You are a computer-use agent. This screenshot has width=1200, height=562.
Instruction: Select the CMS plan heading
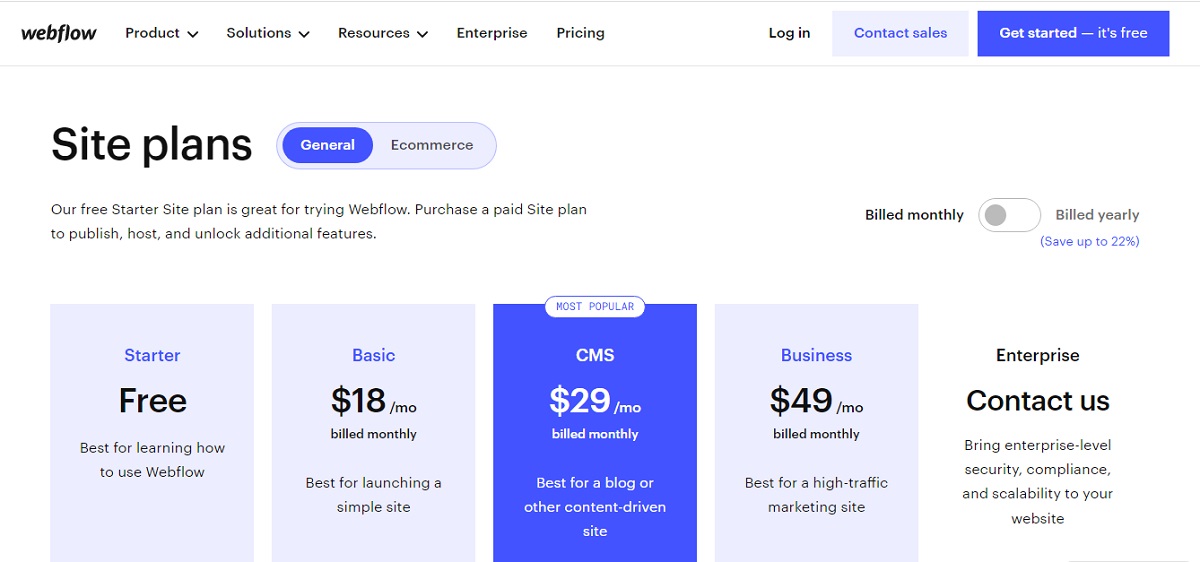point(595,355)
